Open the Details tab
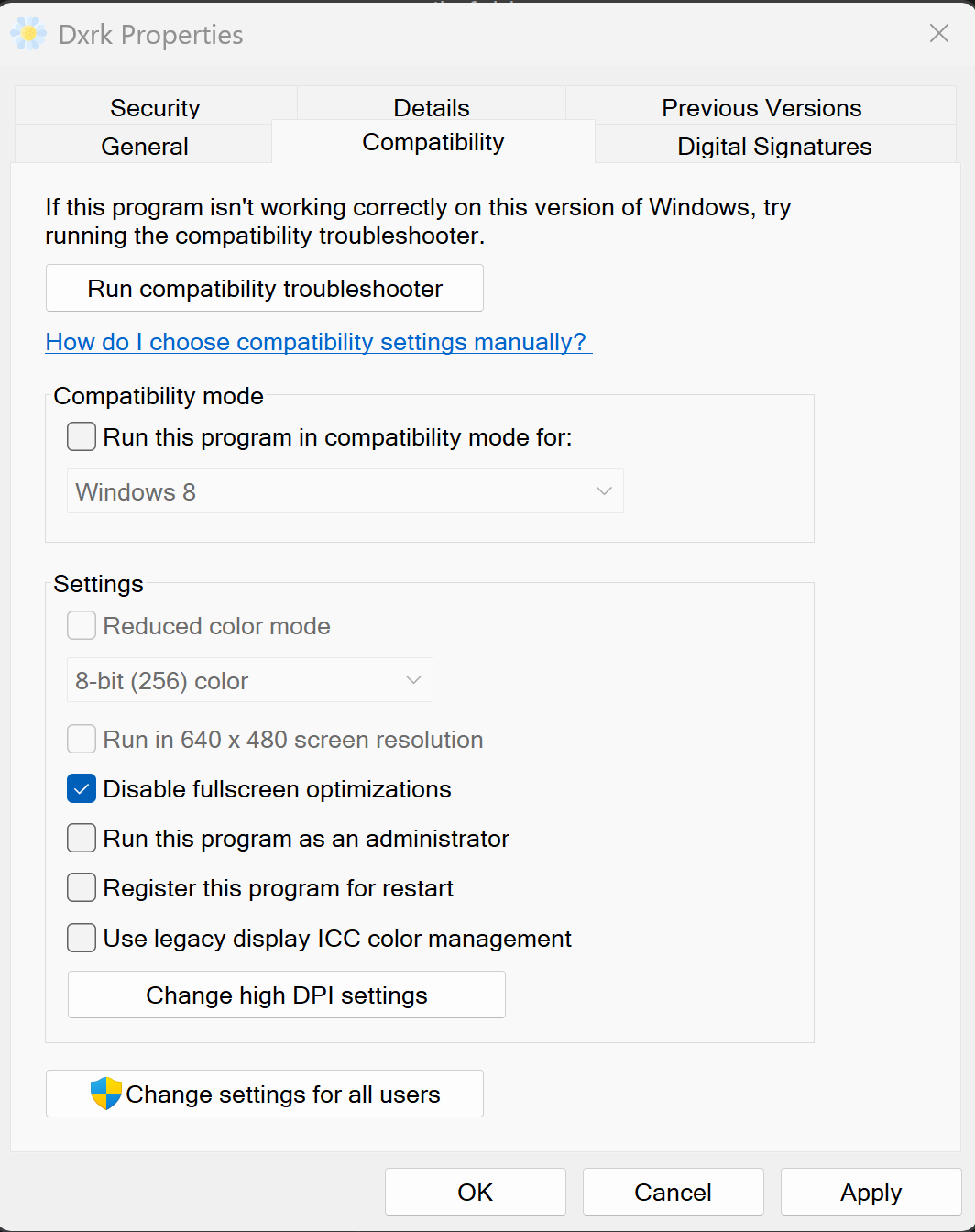975x1232 pixels. [431, 107]
